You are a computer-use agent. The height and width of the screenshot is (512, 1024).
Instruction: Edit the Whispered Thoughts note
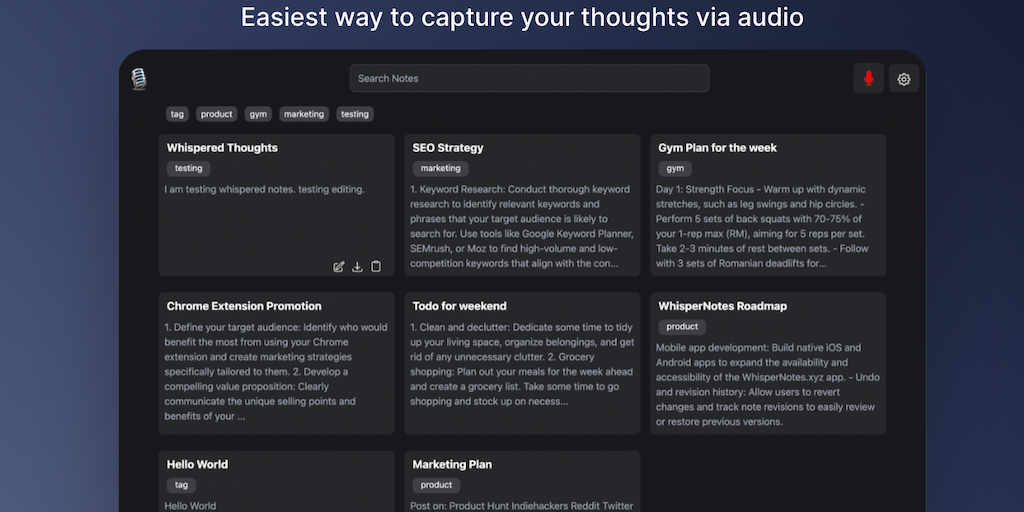pos(339,266)
